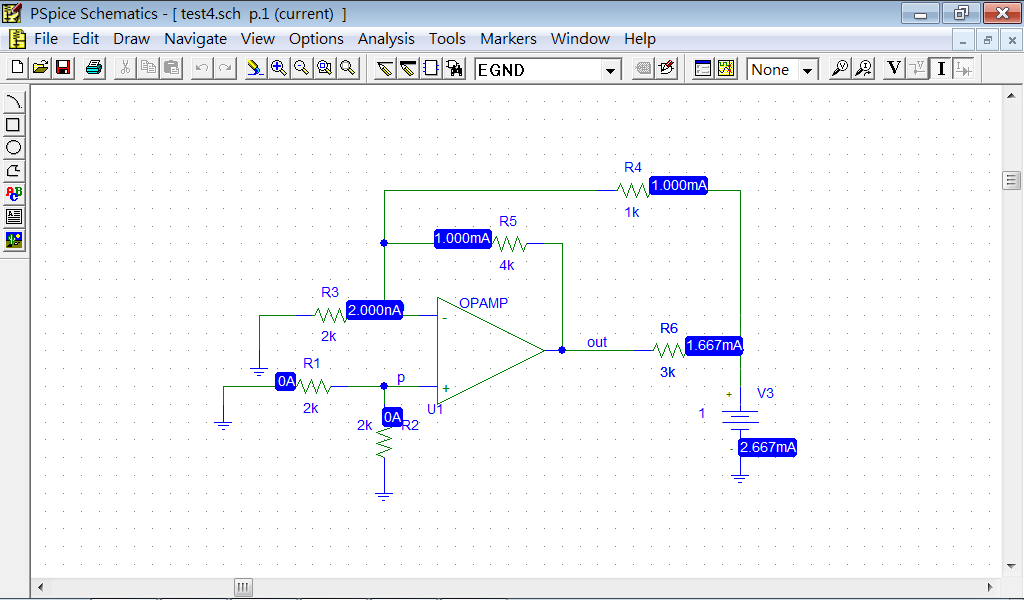Click the Redo arrow icon
Viewport: 1024px width, 600px height.
coord(225,68)
